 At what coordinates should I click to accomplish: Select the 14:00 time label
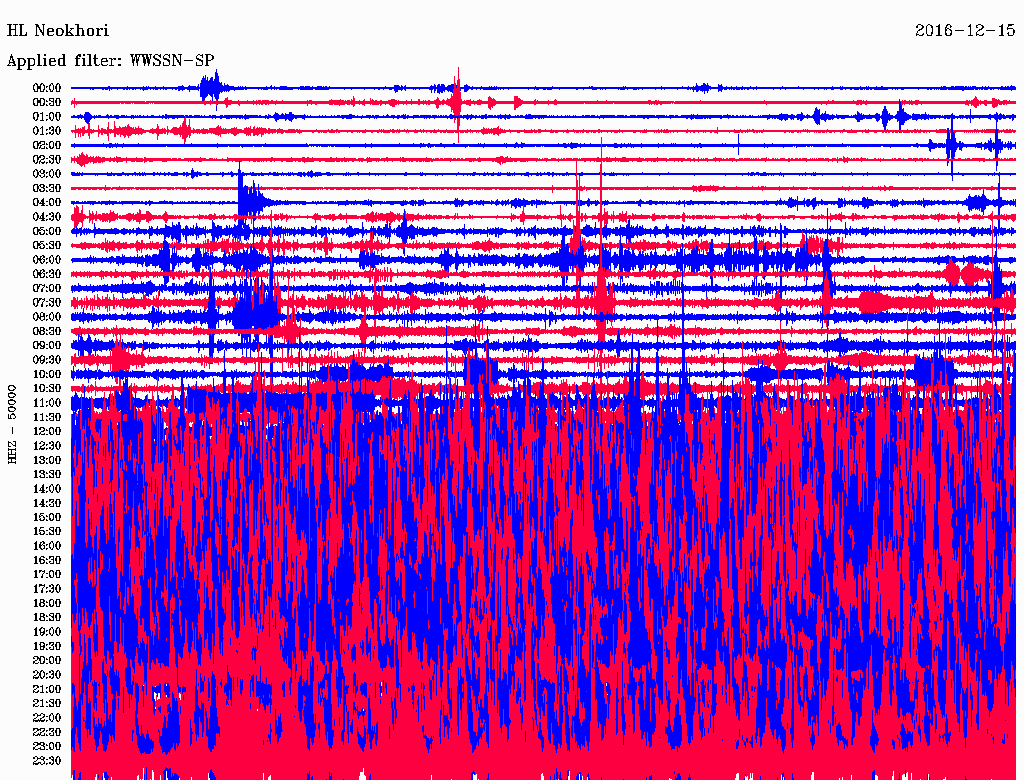tap(47, 489)
